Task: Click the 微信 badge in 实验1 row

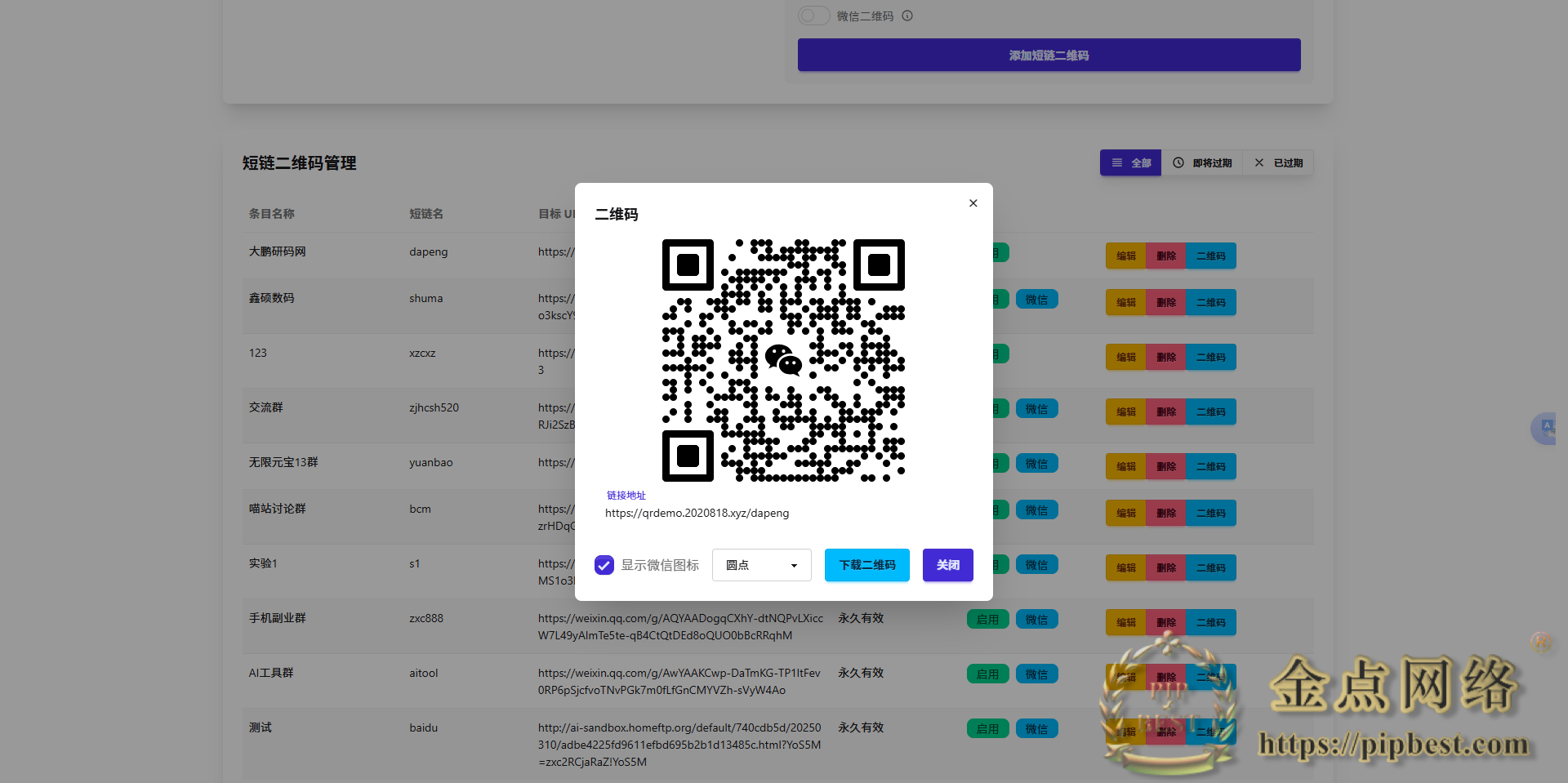Action: pos(1037,565)
